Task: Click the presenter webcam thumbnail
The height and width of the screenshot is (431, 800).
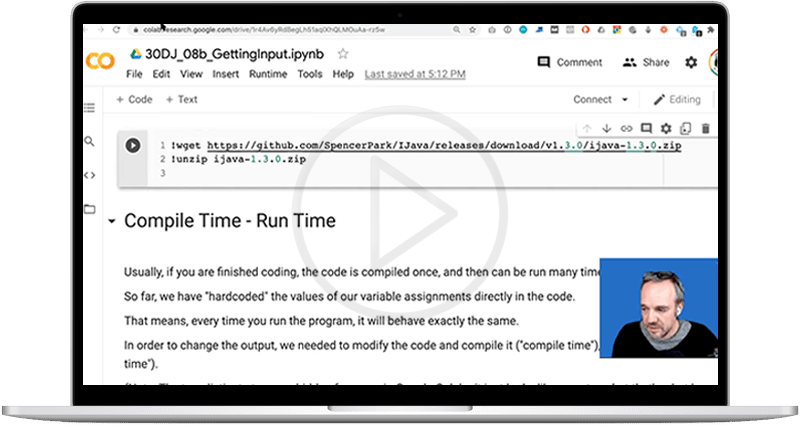Action: click(659, 308)
